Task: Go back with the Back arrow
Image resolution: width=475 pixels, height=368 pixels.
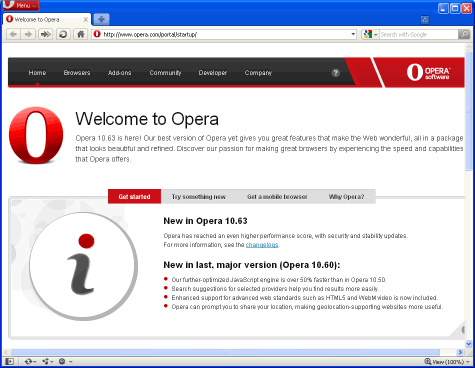Action: coord(13,34)
